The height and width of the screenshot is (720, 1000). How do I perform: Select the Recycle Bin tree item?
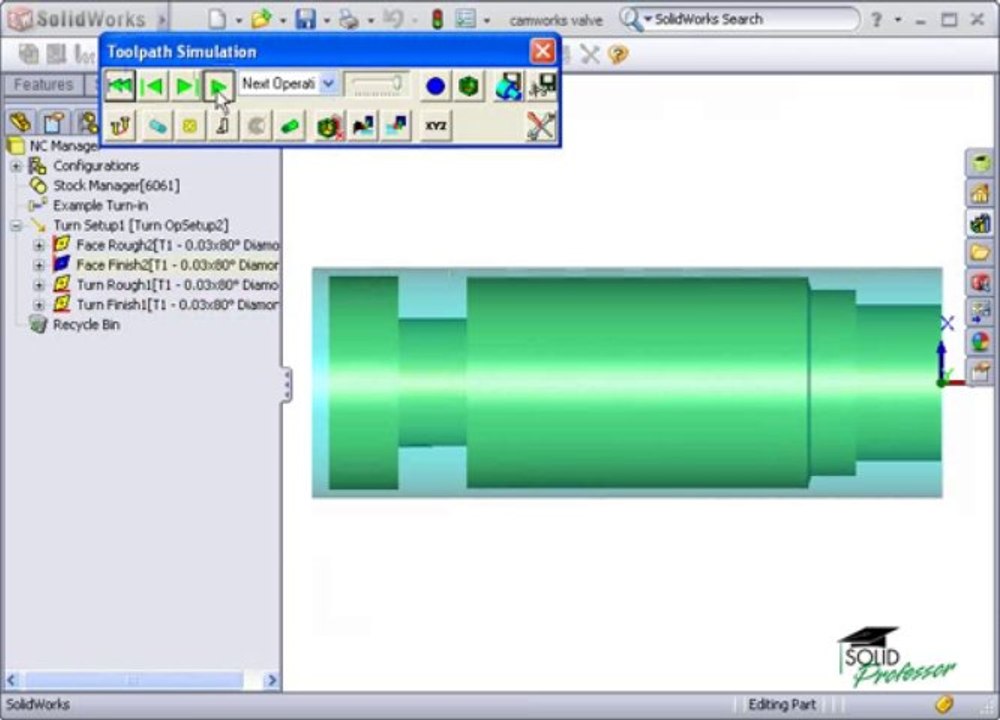pos(86,325)
